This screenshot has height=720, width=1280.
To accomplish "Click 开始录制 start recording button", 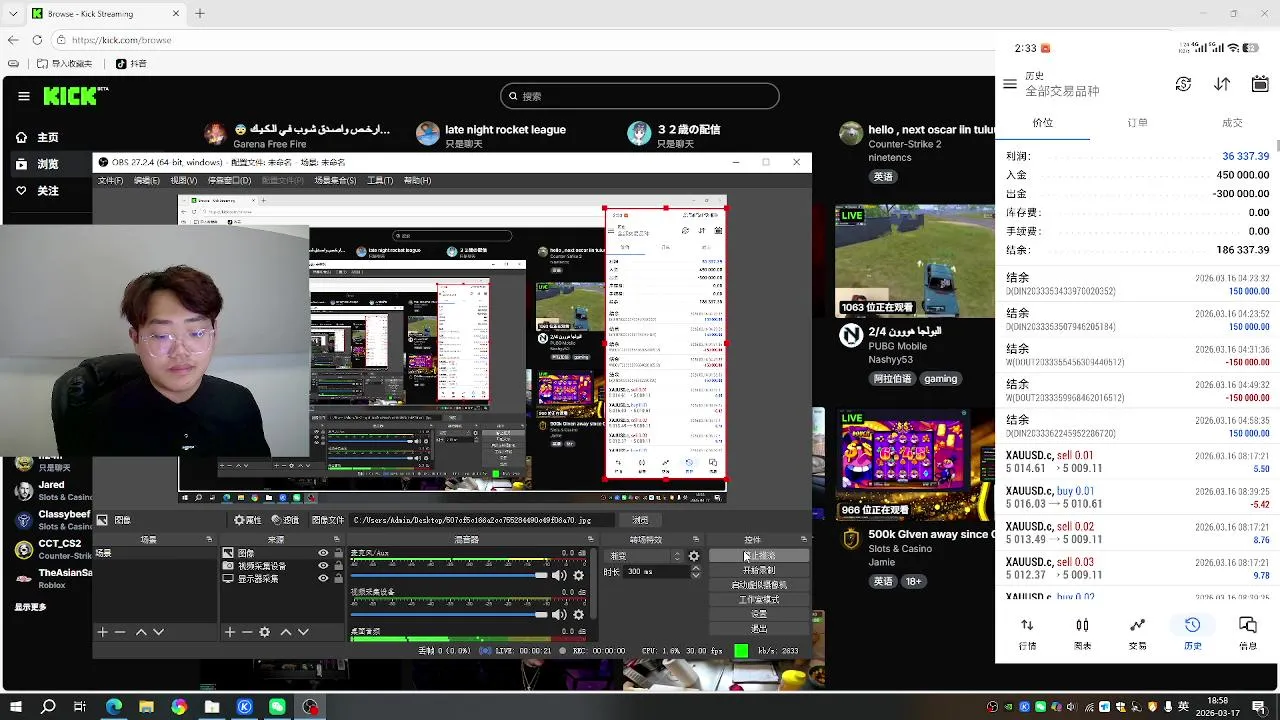I will point(759,571).
